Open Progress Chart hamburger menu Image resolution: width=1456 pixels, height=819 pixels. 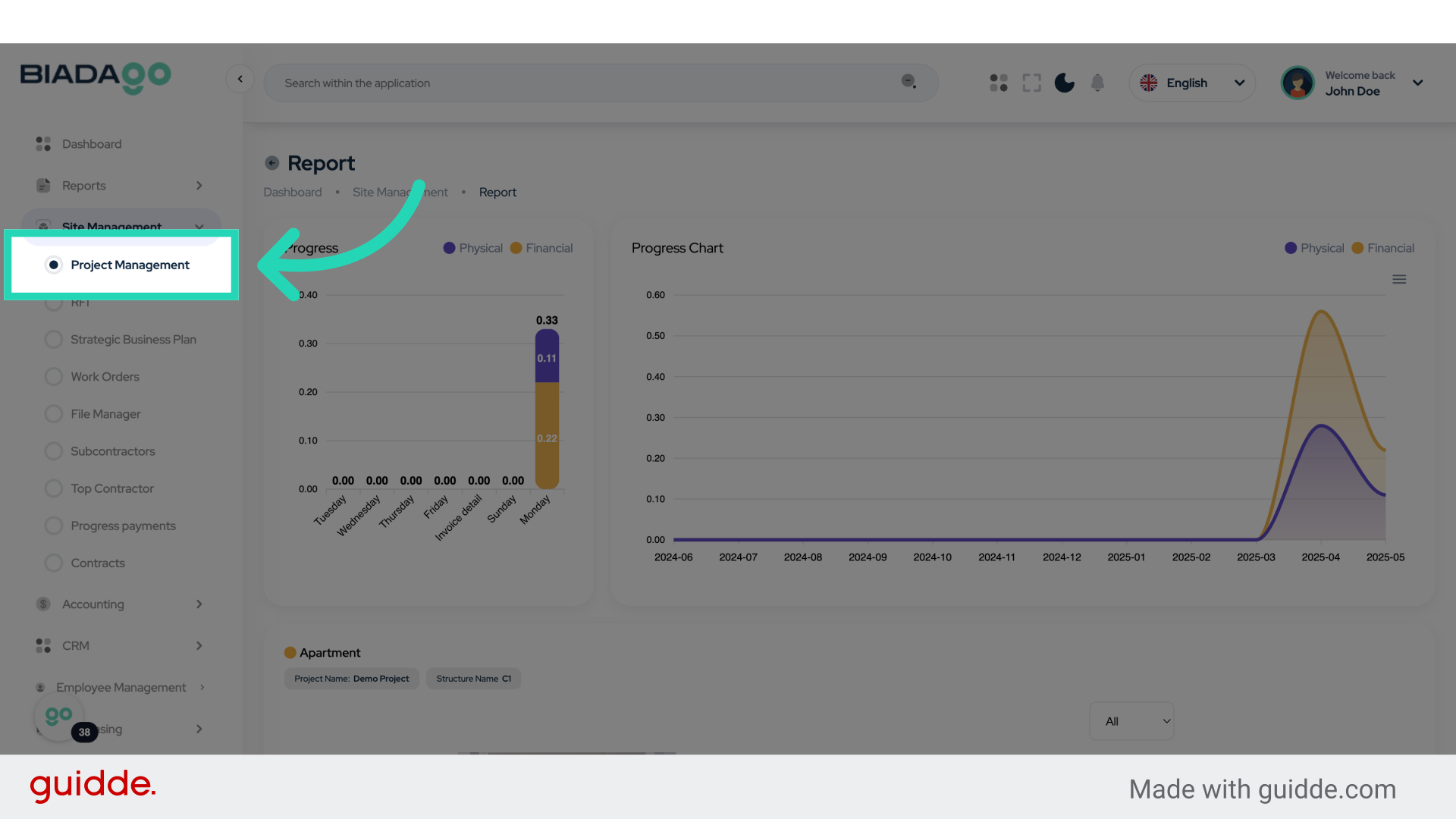(1399, 280)
